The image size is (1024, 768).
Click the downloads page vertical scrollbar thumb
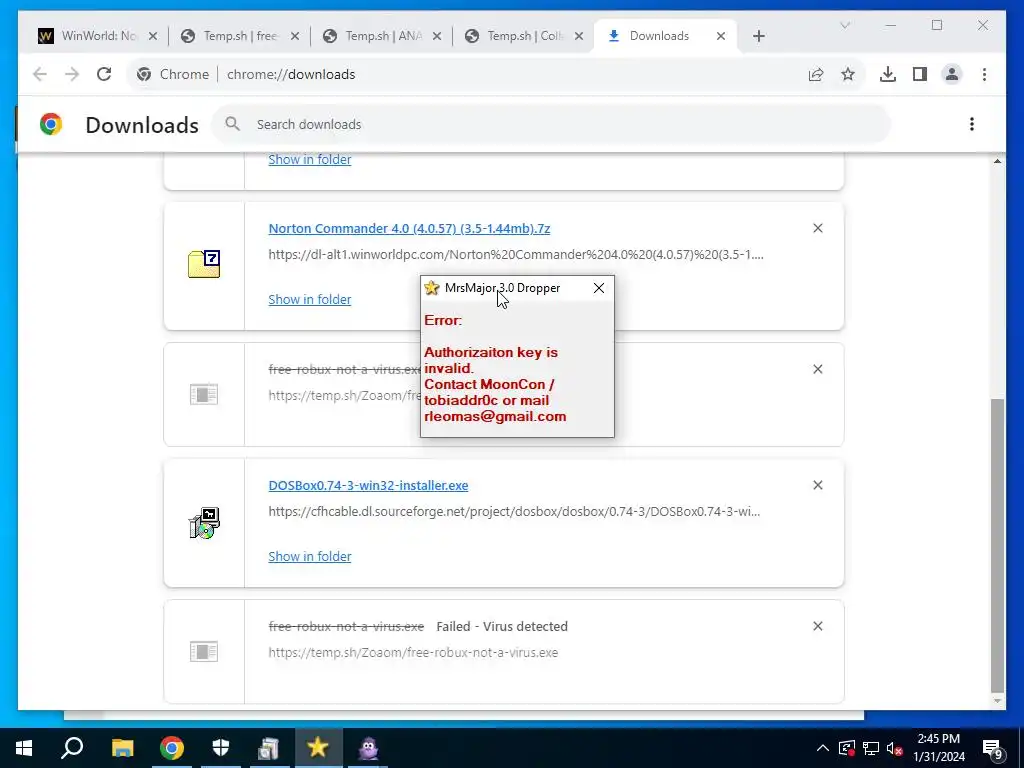997,545
